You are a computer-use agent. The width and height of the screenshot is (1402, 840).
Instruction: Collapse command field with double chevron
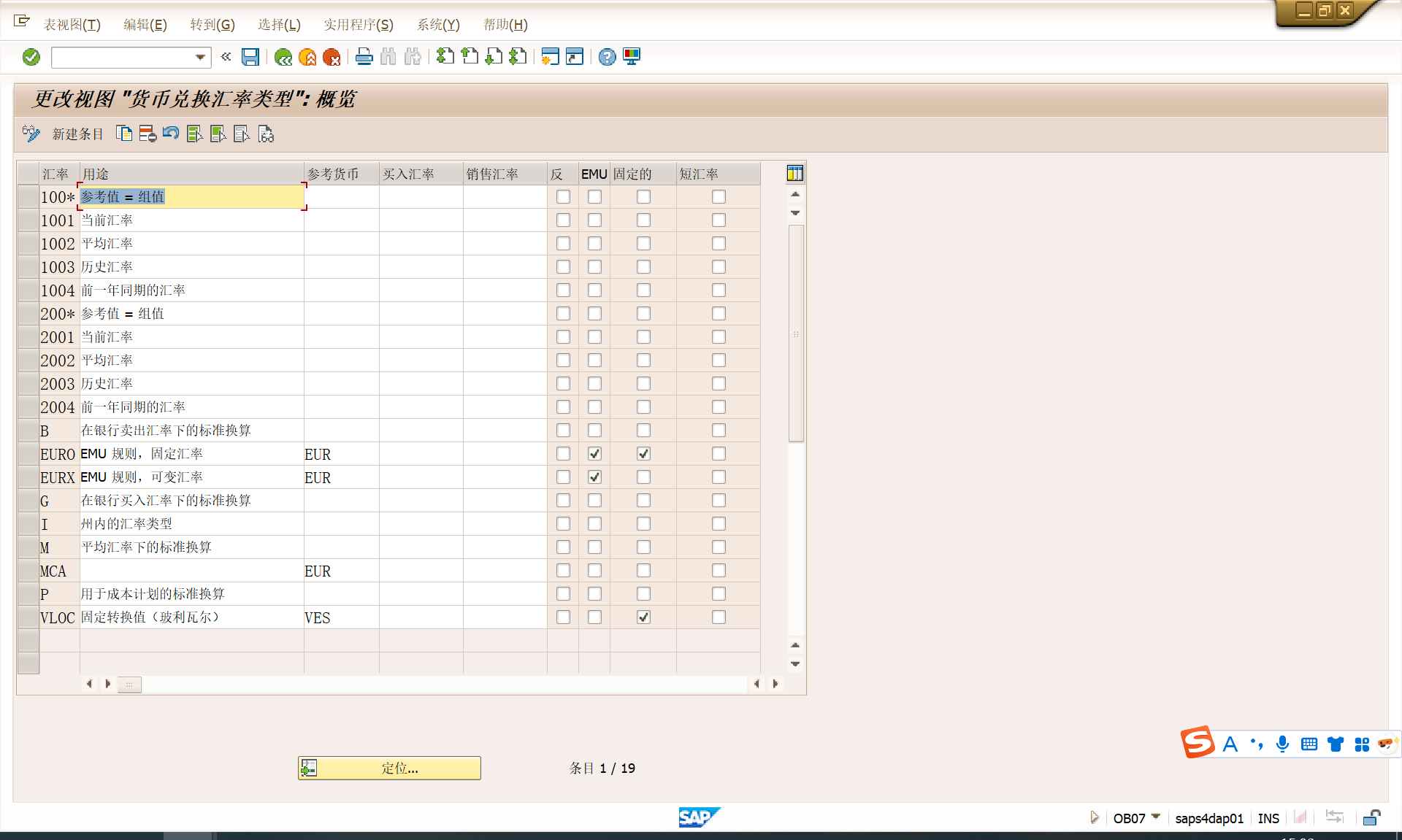pos(226,57)
